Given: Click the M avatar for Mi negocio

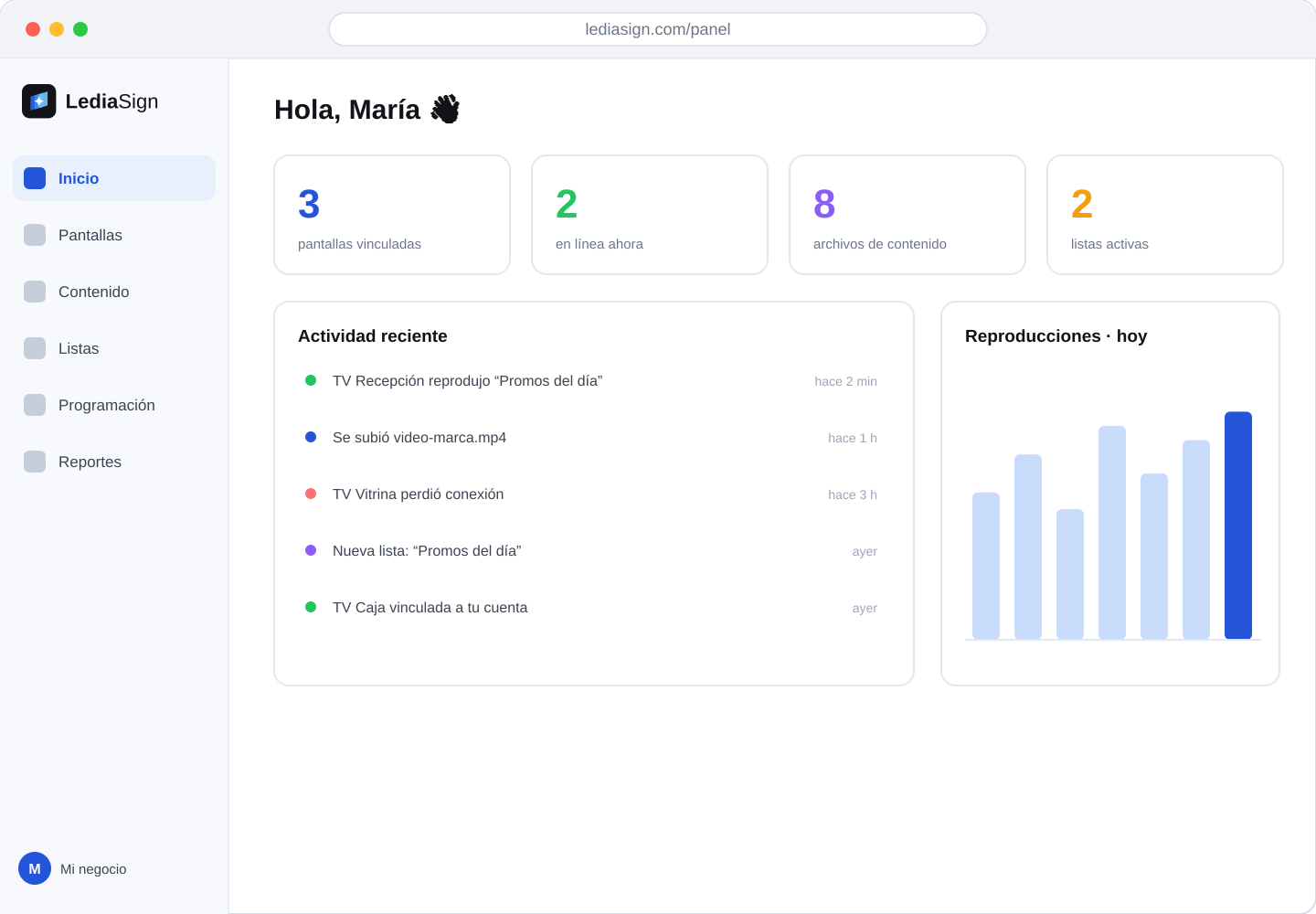Looking at the screenshot, I should [x=35, y=869].
